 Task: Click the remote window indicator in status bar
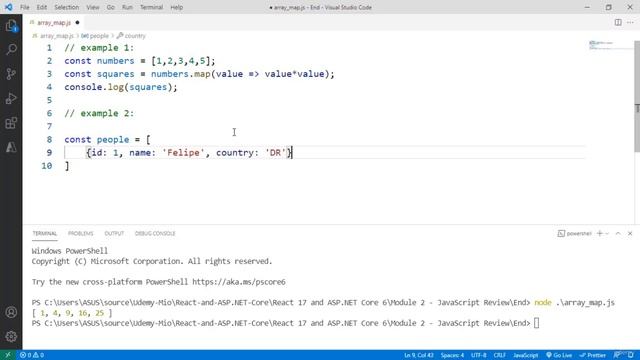coord(7,355)
